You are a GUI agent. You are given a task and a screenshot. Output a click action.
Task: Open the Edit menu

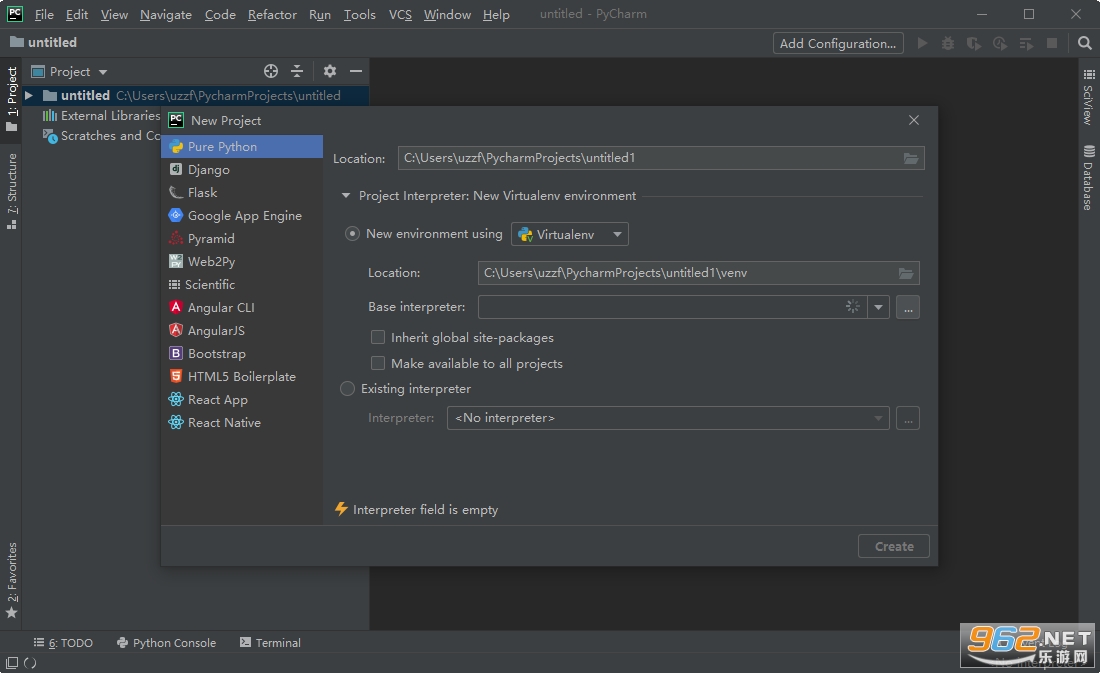[76, 14]
